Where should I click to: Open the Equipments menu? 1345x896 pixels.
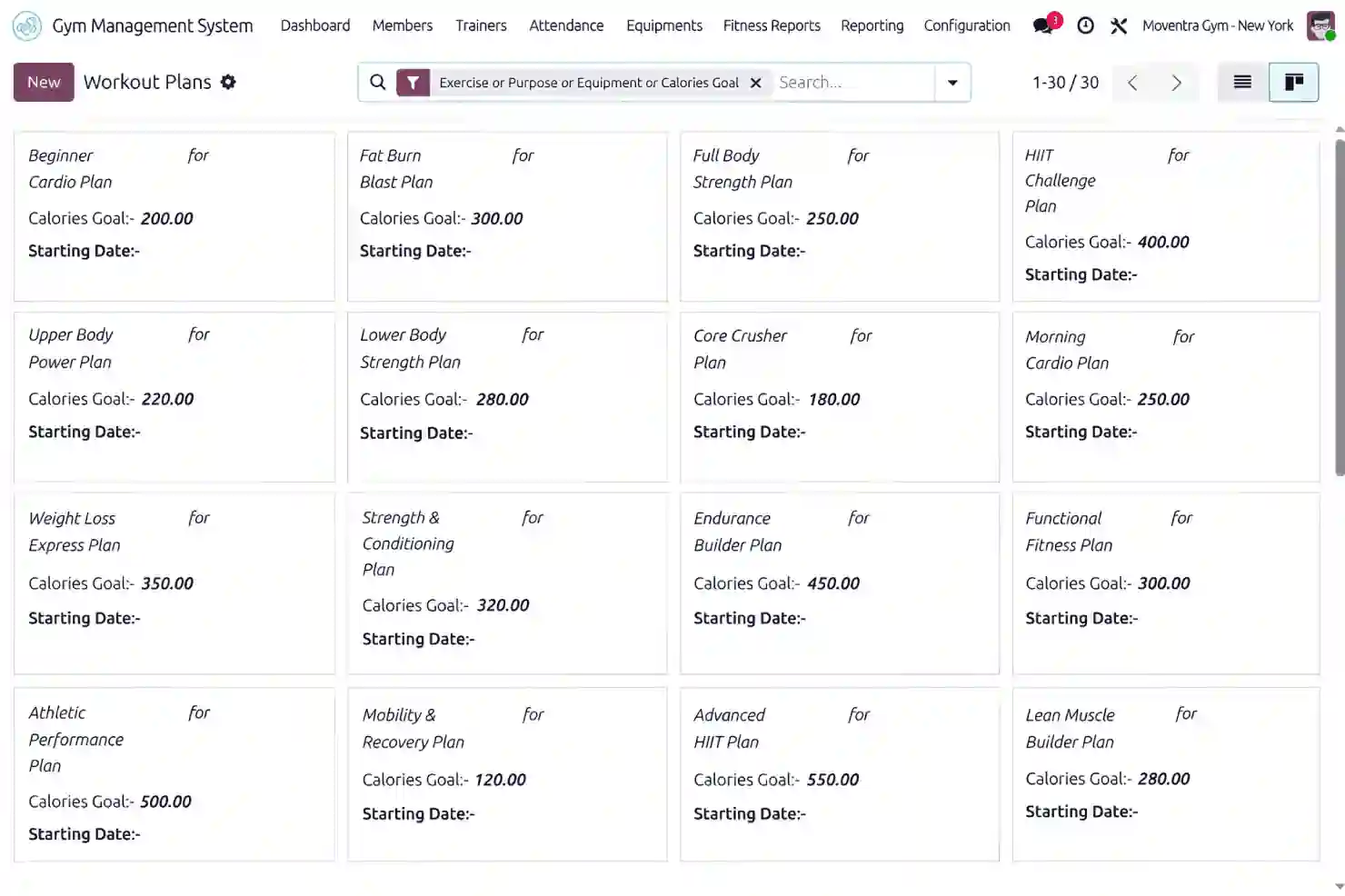click(x=664, y=25)
